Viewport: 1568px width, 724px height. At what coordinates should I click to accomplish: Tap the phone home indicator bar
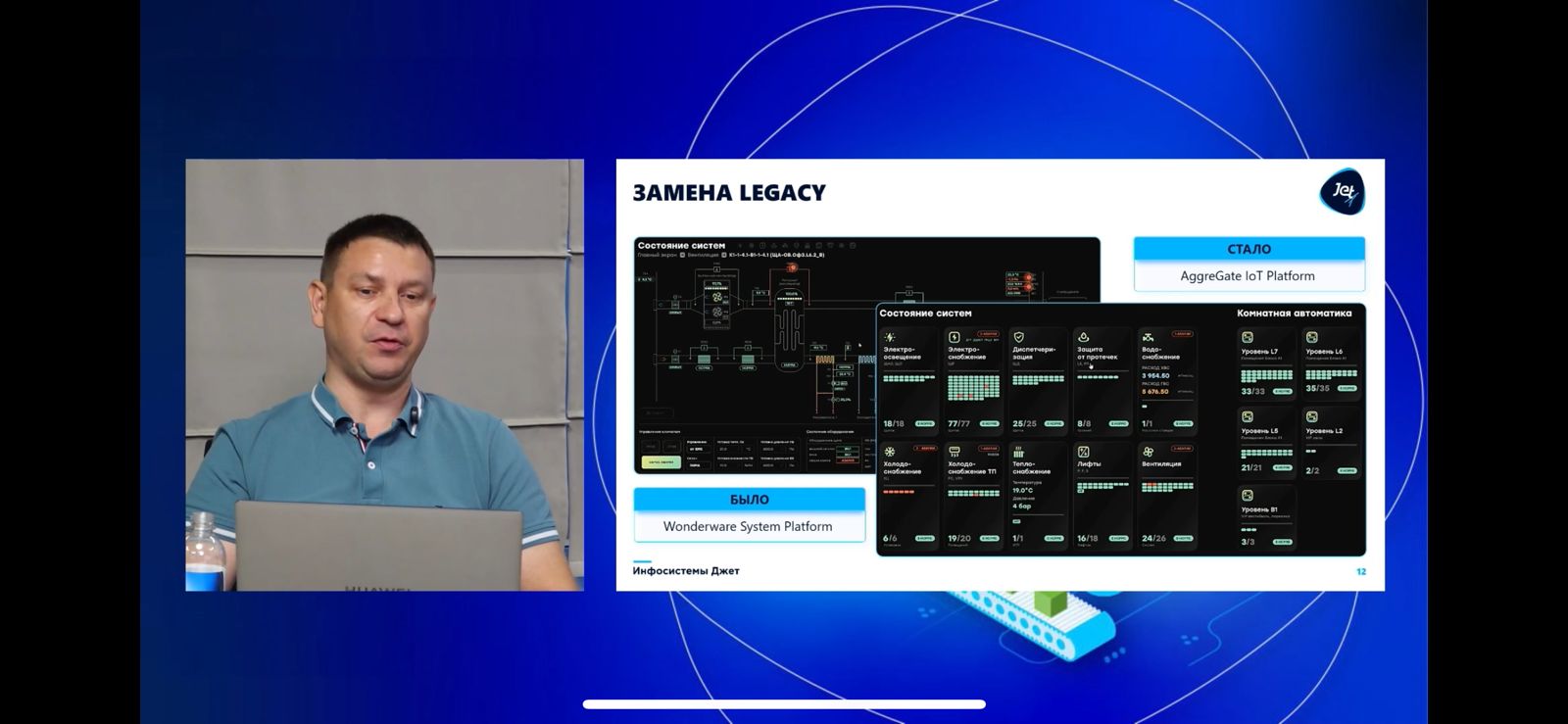pos(784,703)
